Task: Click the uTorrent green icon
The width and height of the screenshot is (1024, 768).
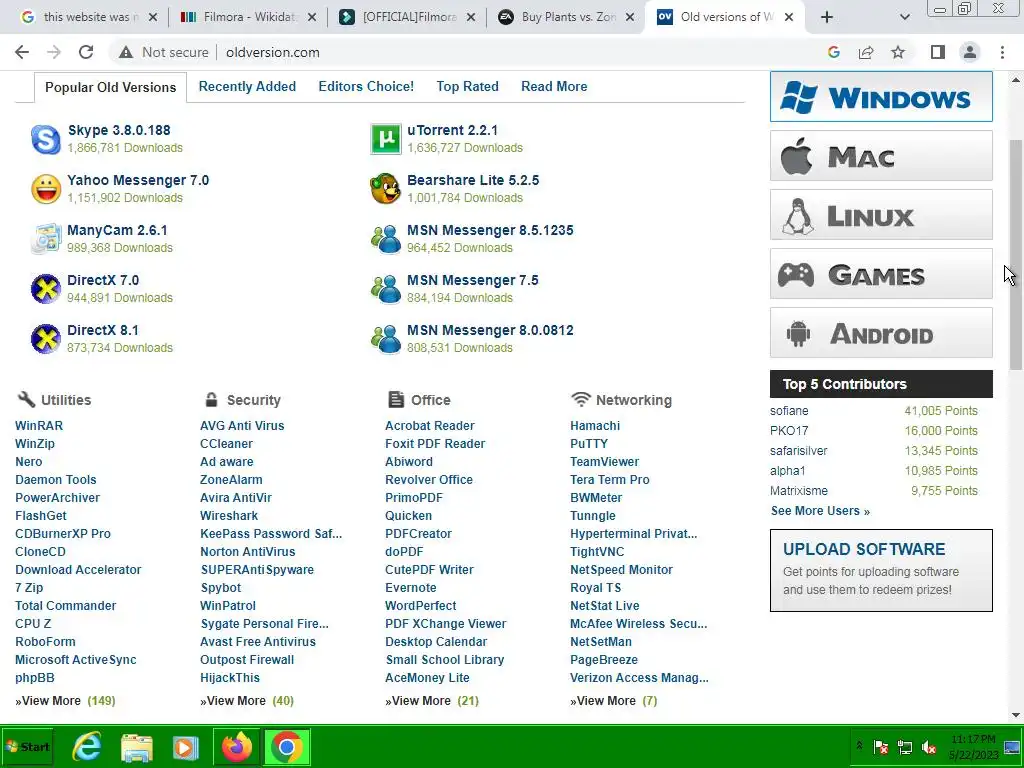Action: tap(385, 139)
